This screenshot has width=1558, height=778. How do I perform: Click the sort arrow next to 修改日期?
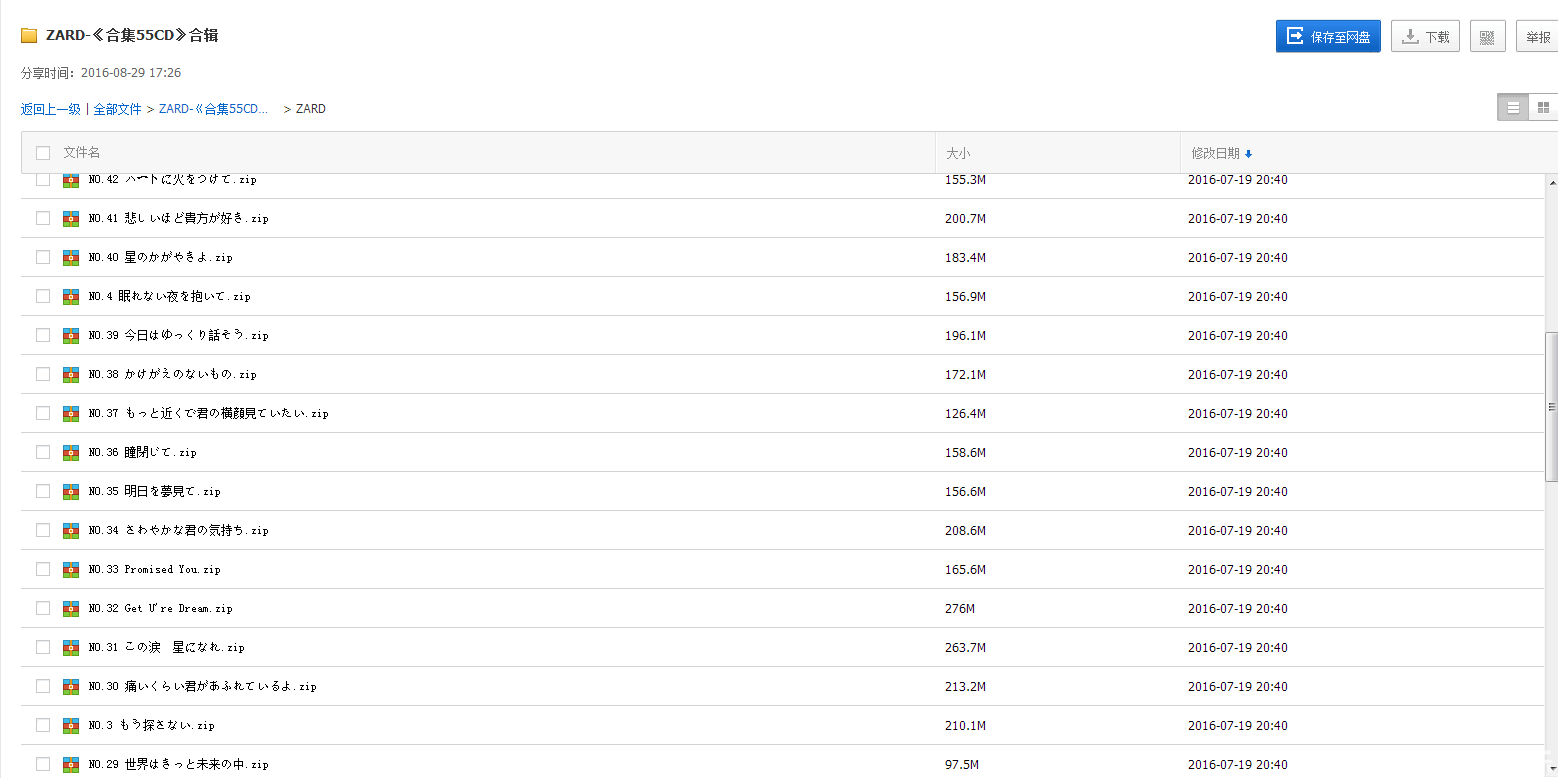1249,154
